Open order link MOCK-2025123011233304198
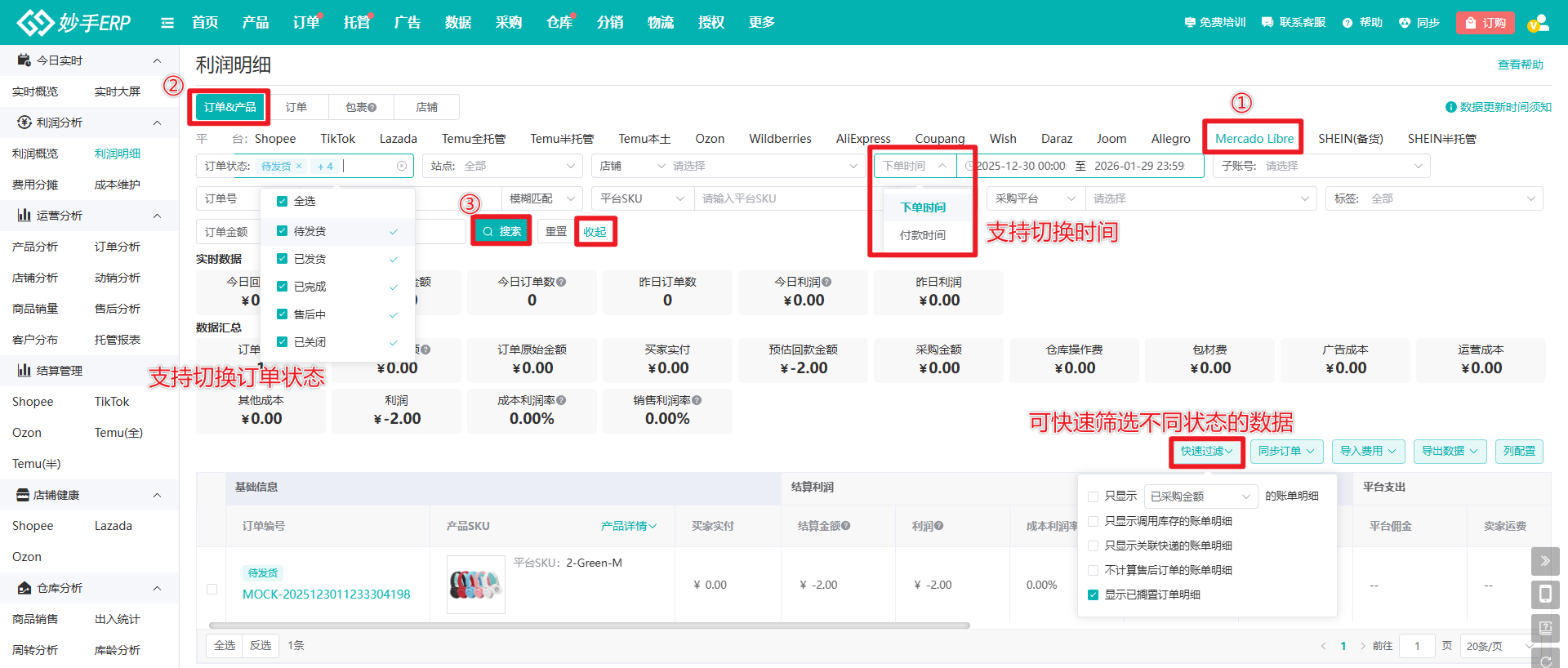This screenshot has height=668, width=1568. click(x=326, y=595)
